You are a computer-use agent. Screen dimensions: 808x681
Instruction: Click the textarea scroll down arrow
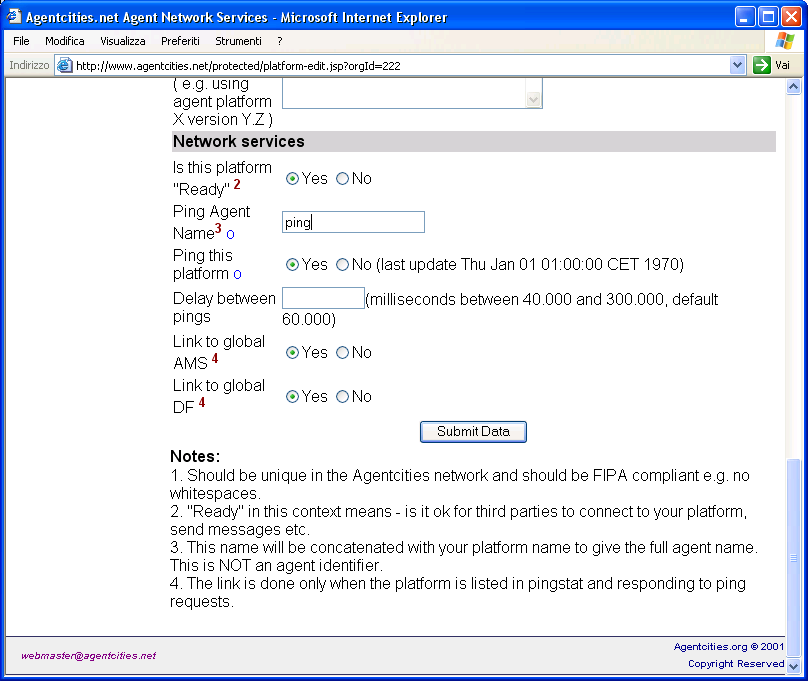534,99
